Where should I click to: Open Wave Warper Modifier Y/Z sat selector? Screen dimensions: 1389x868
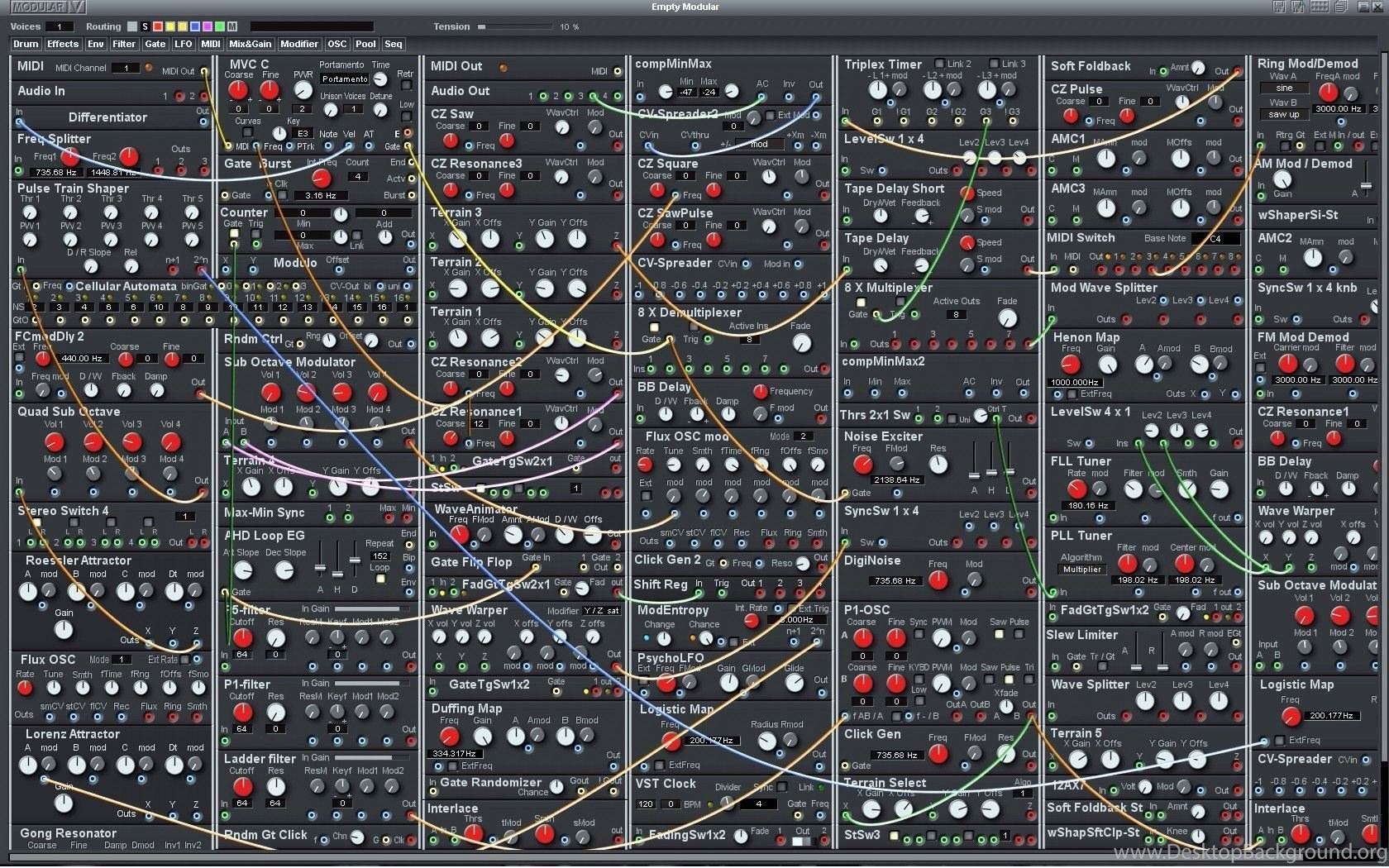[x=600, y=611]
